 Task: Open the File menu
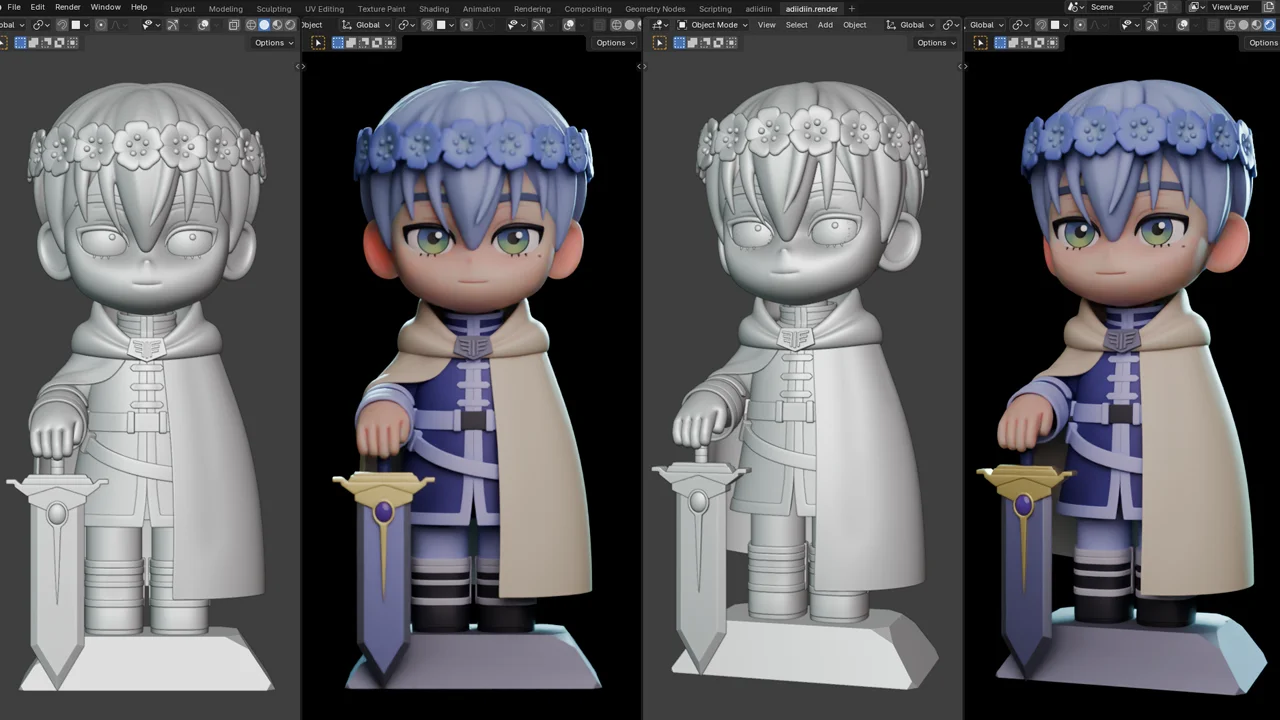pyautogui.click(x=14, y=8)
